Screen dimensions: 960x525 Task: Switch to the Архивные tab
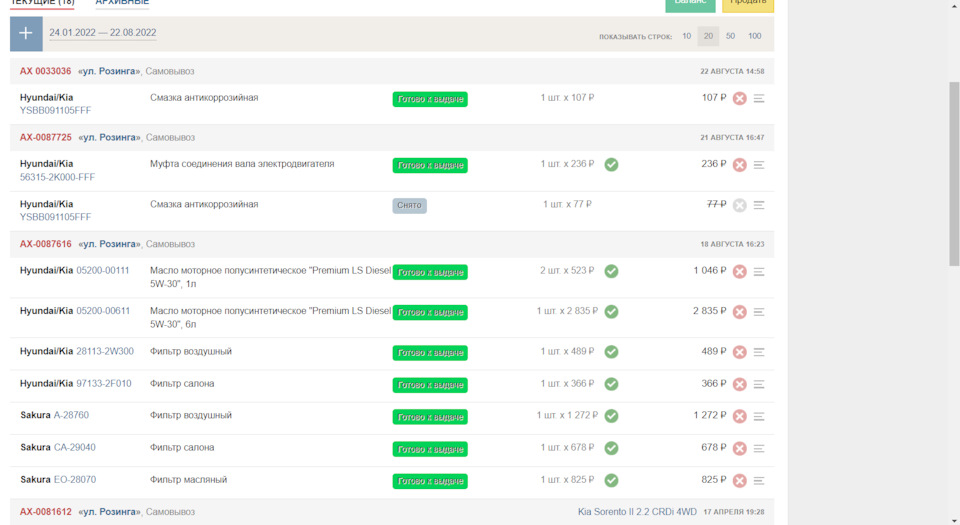point(122,3)
